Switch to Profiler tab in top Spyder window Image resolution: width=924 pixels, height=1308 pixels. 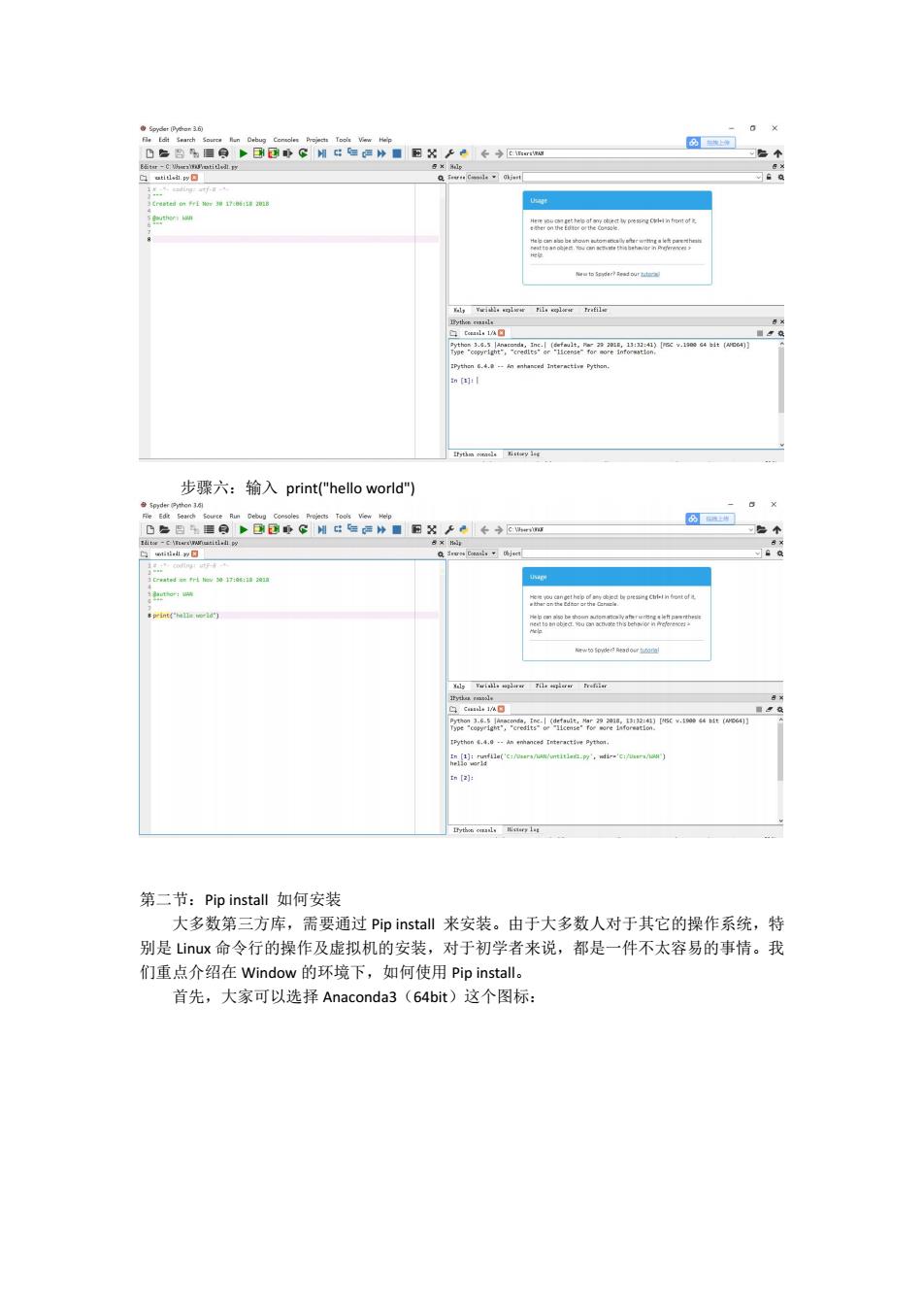pyautogui.click(x=596, y=310)
